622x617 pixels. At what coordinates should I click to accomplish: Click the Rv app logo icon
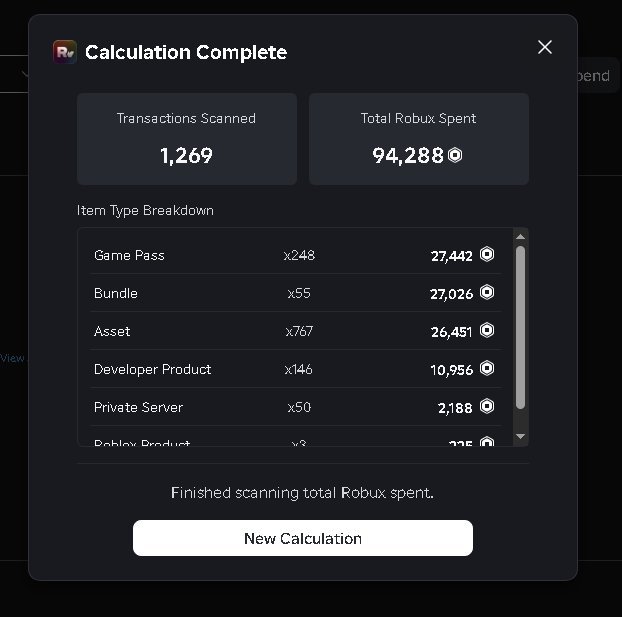[65, 52]
